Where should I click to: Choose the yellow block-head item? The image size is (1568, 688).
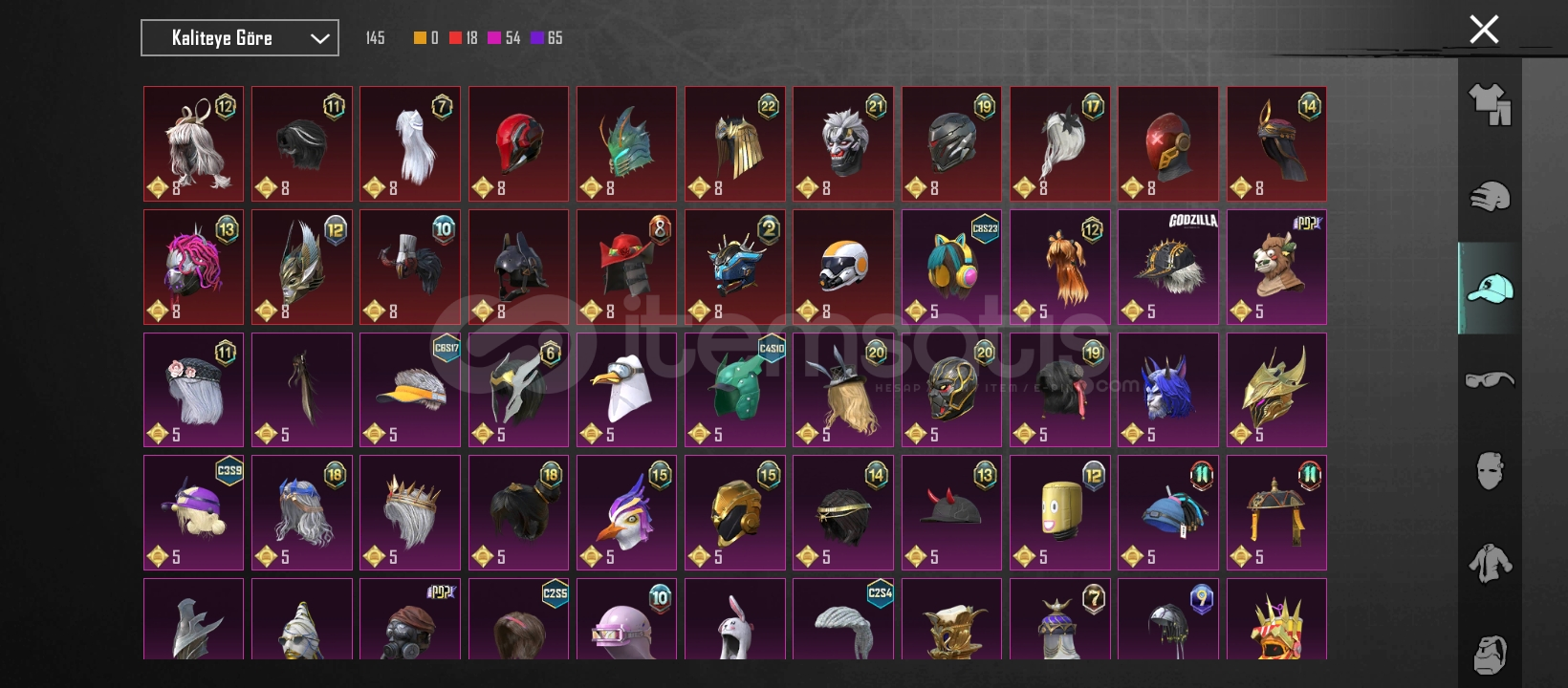tap(1060, 513)
